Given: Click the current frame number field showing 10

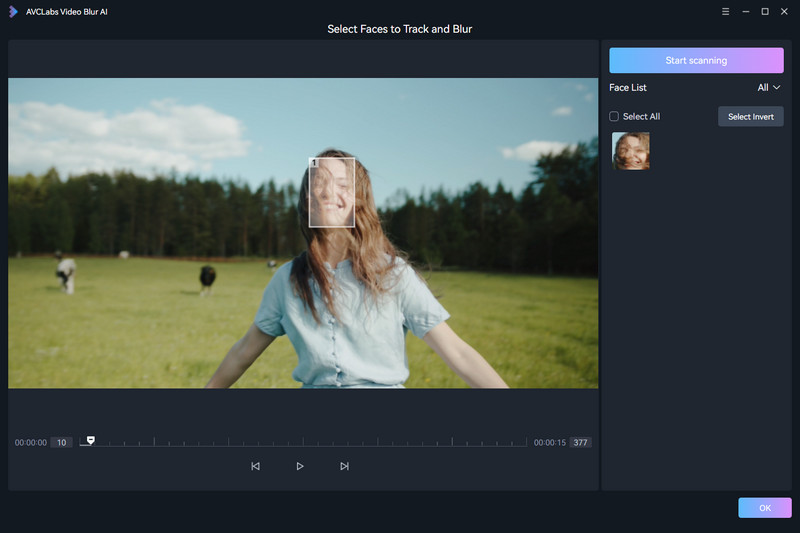Looking at the screenshot, I should [61, 442].
